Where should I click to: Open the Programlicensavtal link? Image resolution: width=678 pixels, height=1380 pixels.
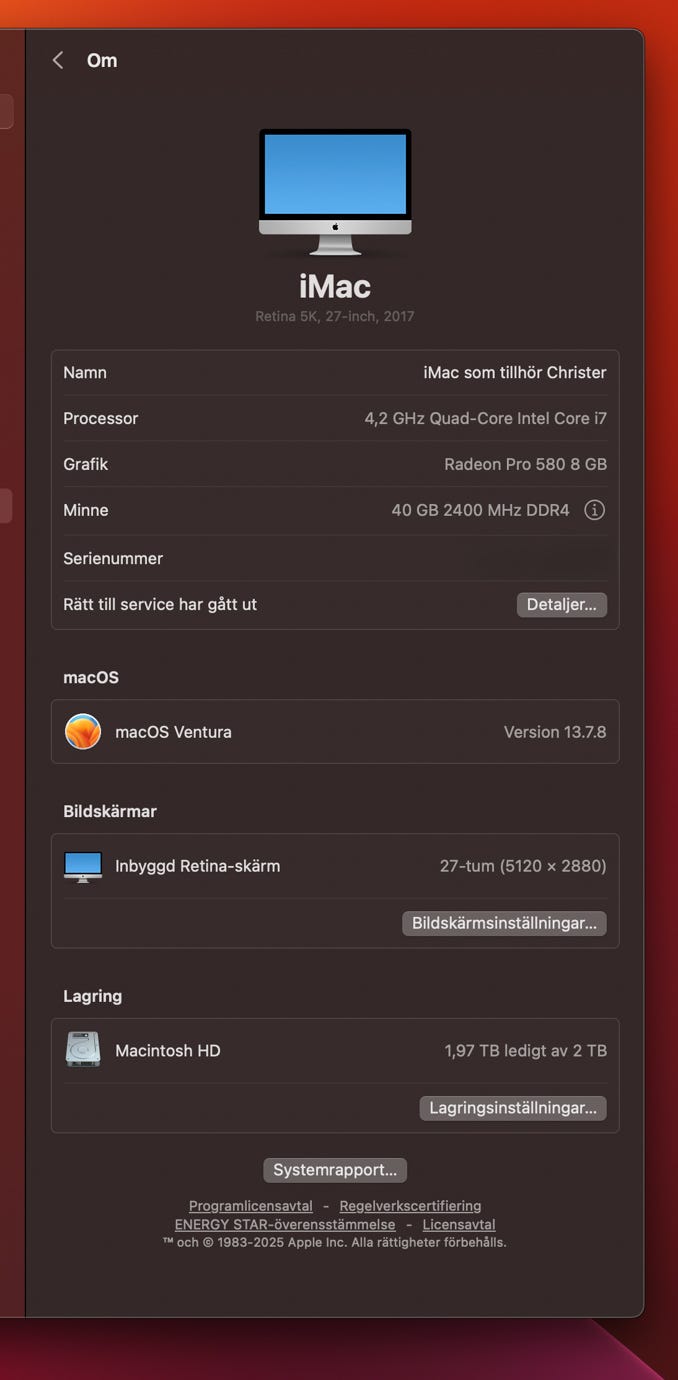[x=251, y=1206]
